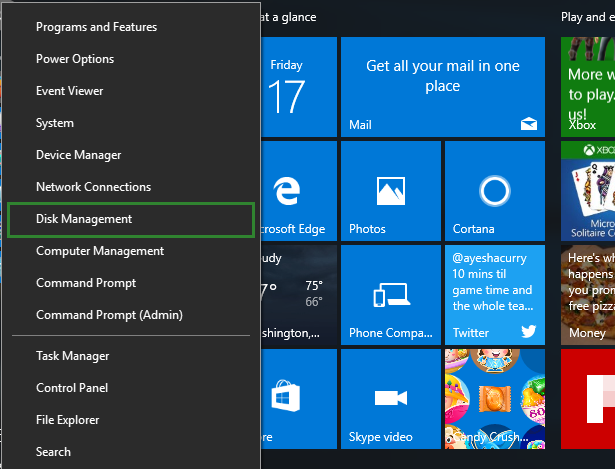Open the Store shopping bag icon

[286, 396]
